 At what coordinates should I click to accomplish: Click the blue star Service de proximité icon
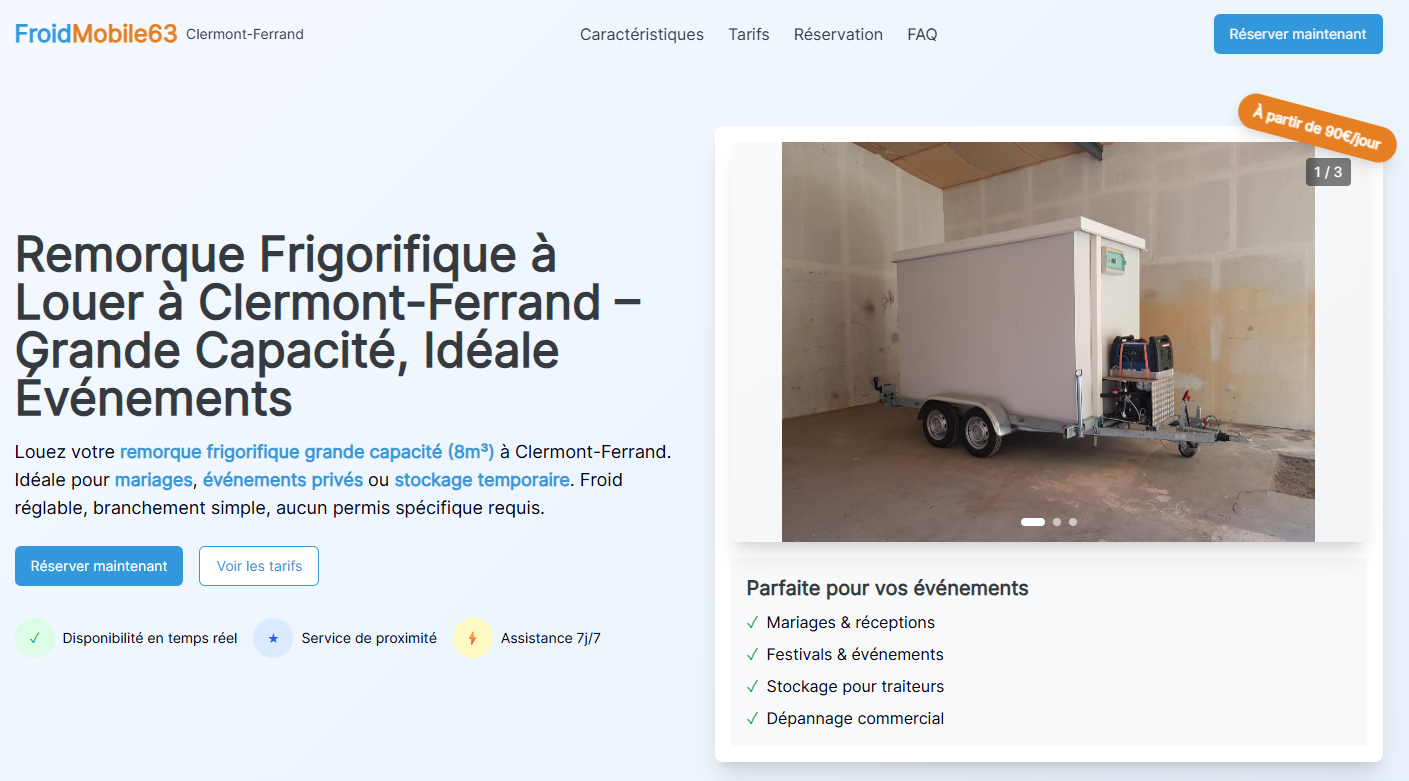[x=272, y=637]
